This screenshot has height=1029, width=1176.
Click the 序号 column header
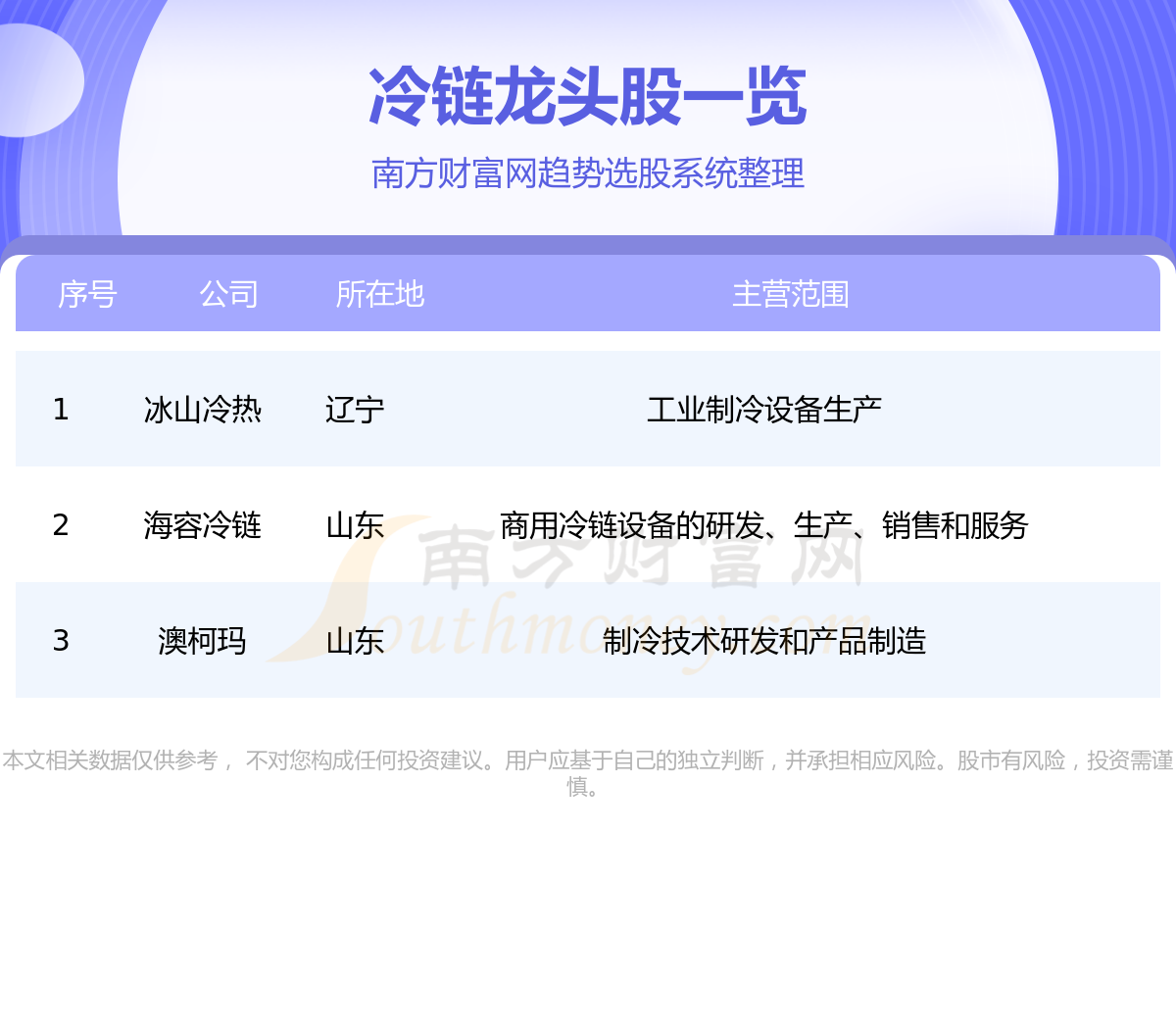pyautogui.click(x=87, y=294)
